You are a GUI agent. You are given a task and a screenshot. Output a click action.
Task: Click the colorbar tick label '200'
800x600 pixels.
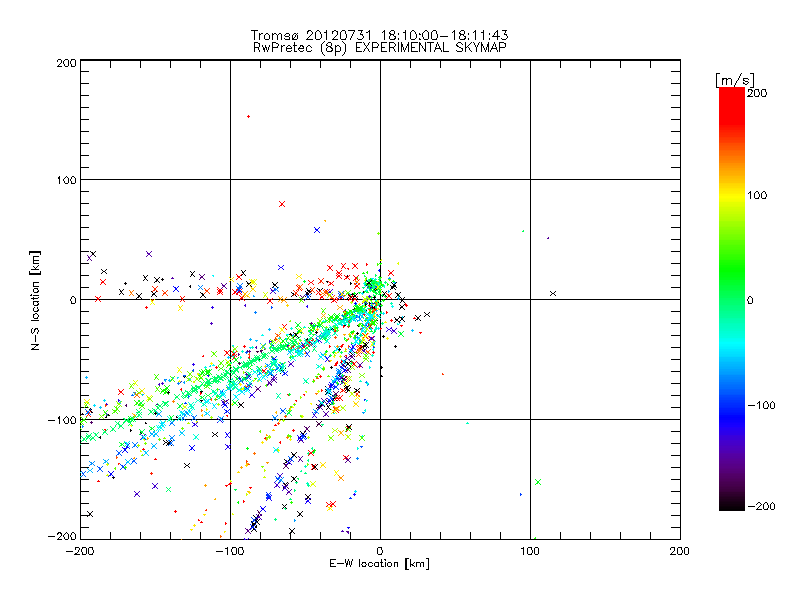[x=757, y=93]
